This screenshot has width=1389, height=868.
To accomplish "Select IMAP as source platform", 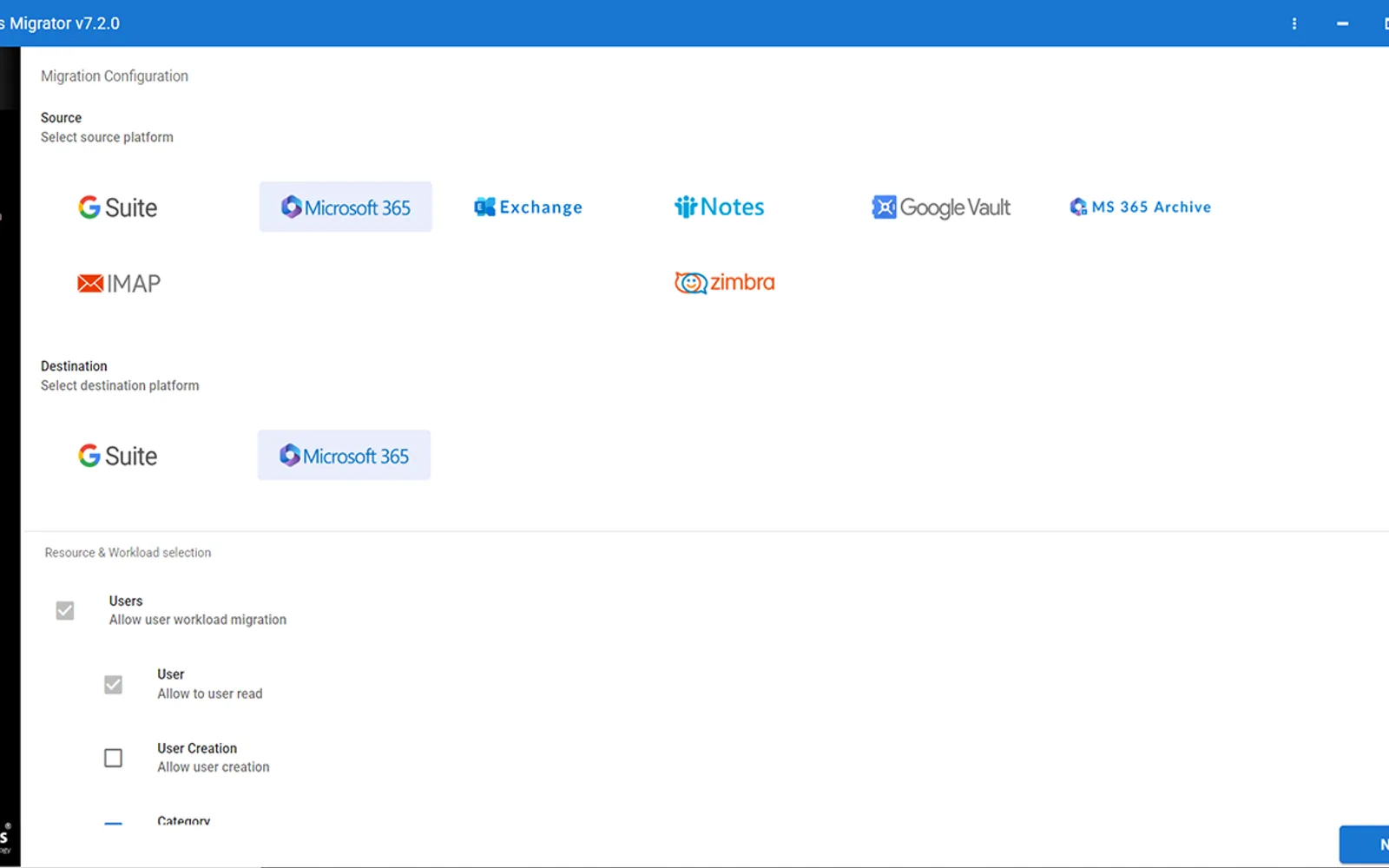I will point(119,283).
